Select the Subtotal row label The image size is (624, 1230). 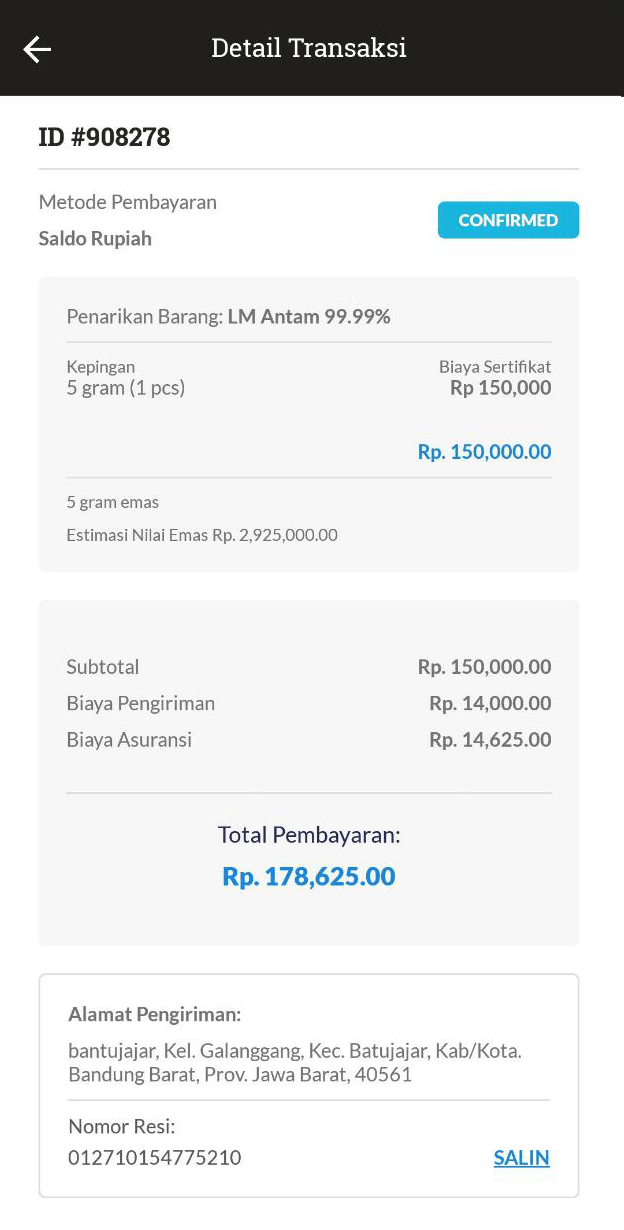click(x=103, y=667)
